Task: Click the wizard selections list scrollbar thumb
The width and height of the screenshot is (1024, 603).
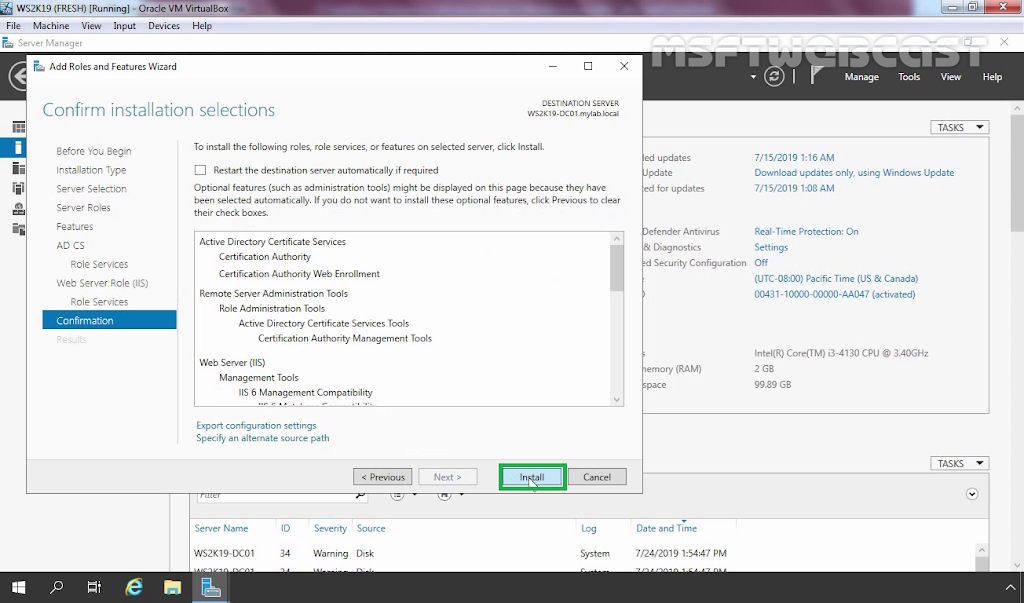Action: 616,269
